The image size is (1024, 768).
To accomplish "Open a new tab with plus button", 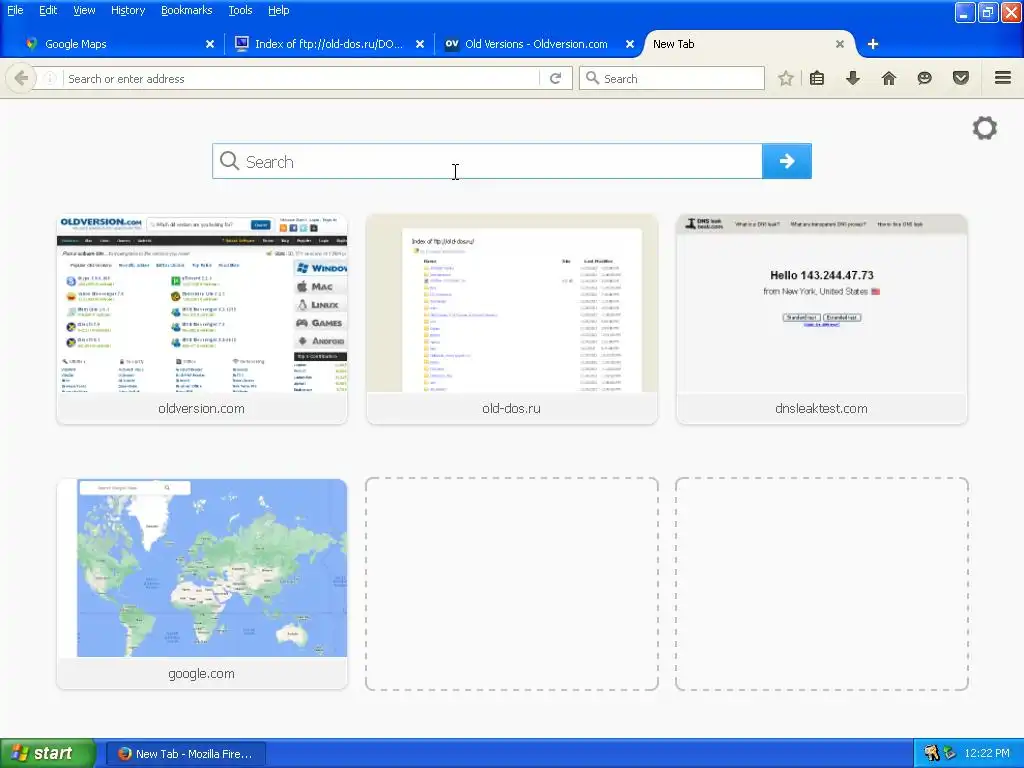I will (872, 44).
